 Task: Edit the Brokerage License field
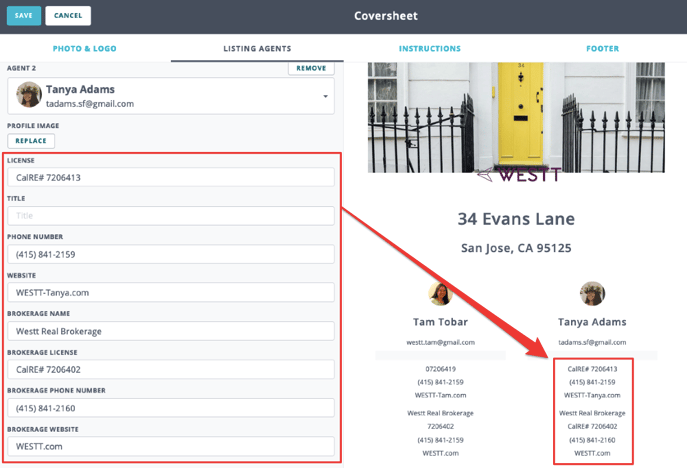[170, 369]
